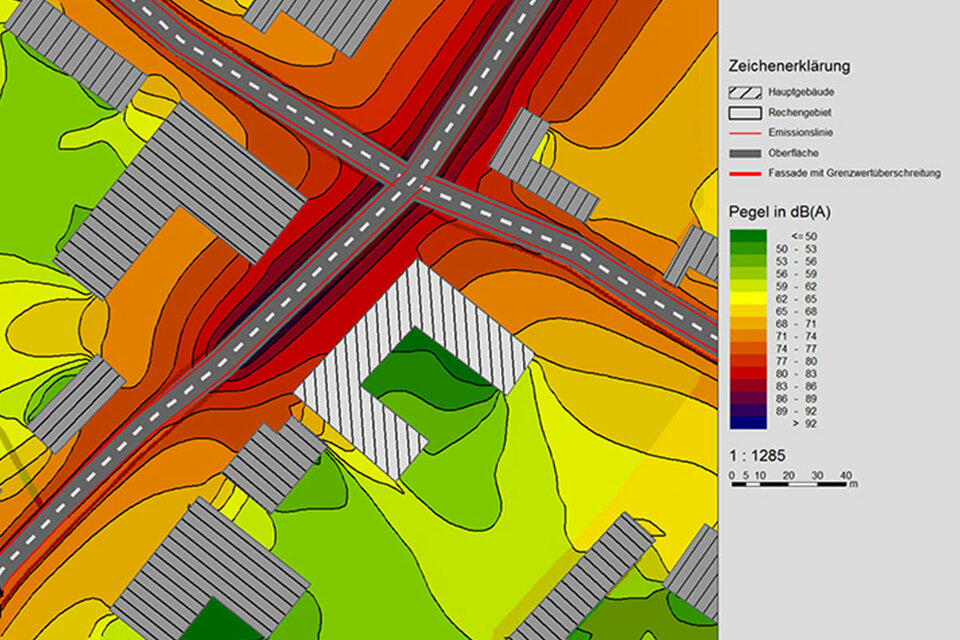The image size is (960, 640).
Task: Select the dark blue > 92 color swatch
Action: 748,421
